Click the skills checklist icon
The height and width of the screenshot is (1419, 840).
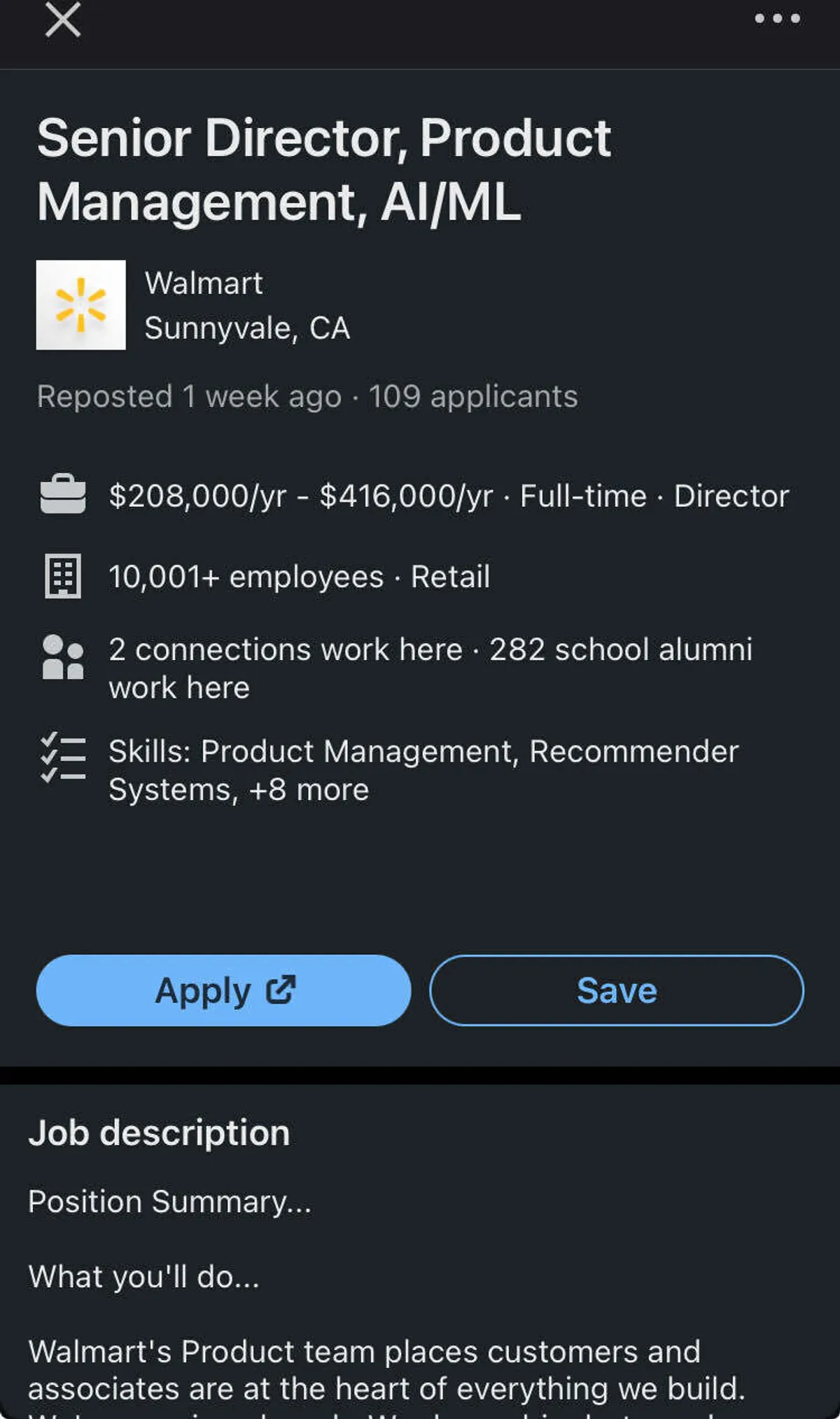[x=63, y=758]
